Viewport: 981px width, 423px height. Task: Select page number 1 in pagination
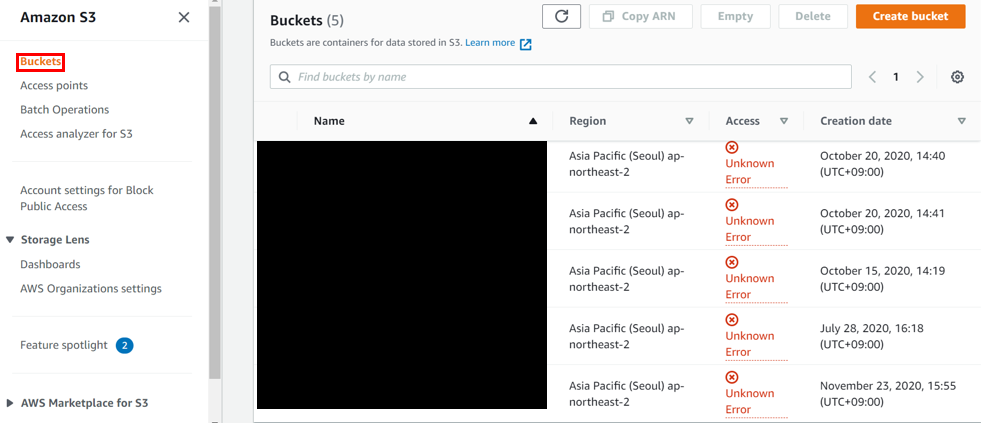pyautogui.click(x=896, y=77)
